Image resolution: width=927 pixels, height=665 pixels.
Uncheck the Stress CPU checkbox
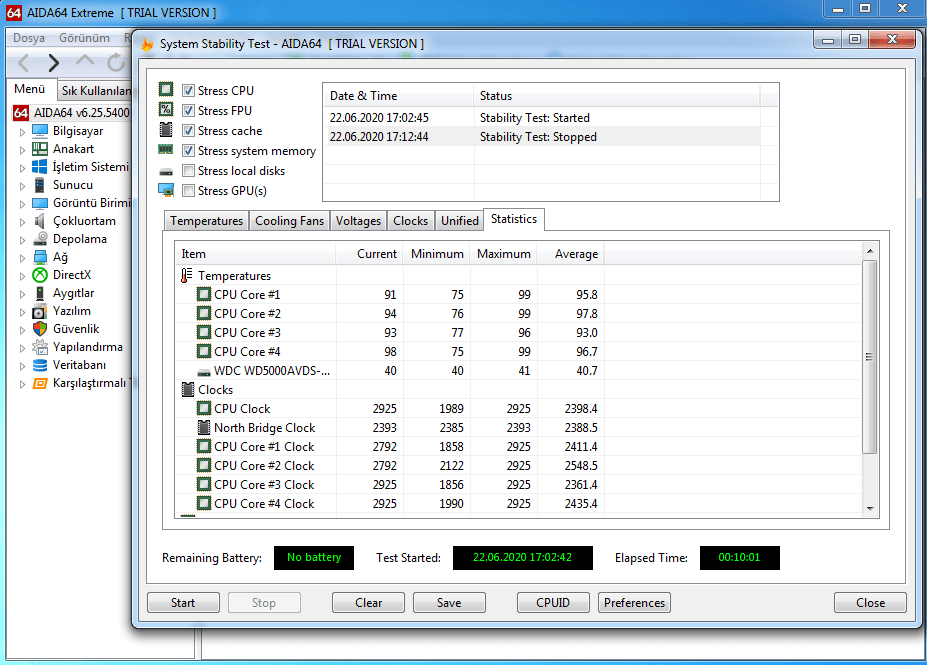(189, 90)
